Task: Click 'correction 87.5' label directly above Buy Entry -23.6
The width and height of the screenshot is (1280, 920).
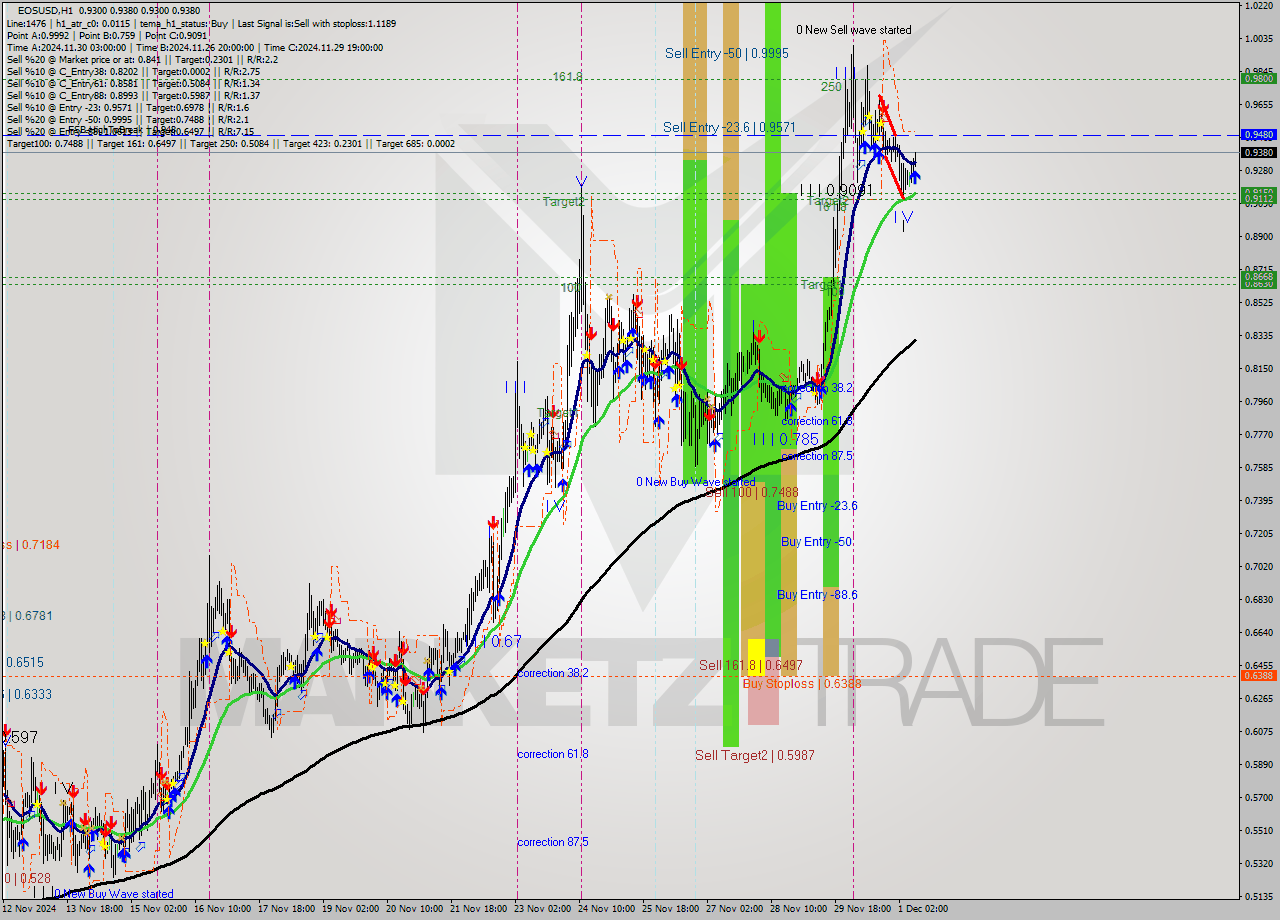Action: click(x=817, y=456)
